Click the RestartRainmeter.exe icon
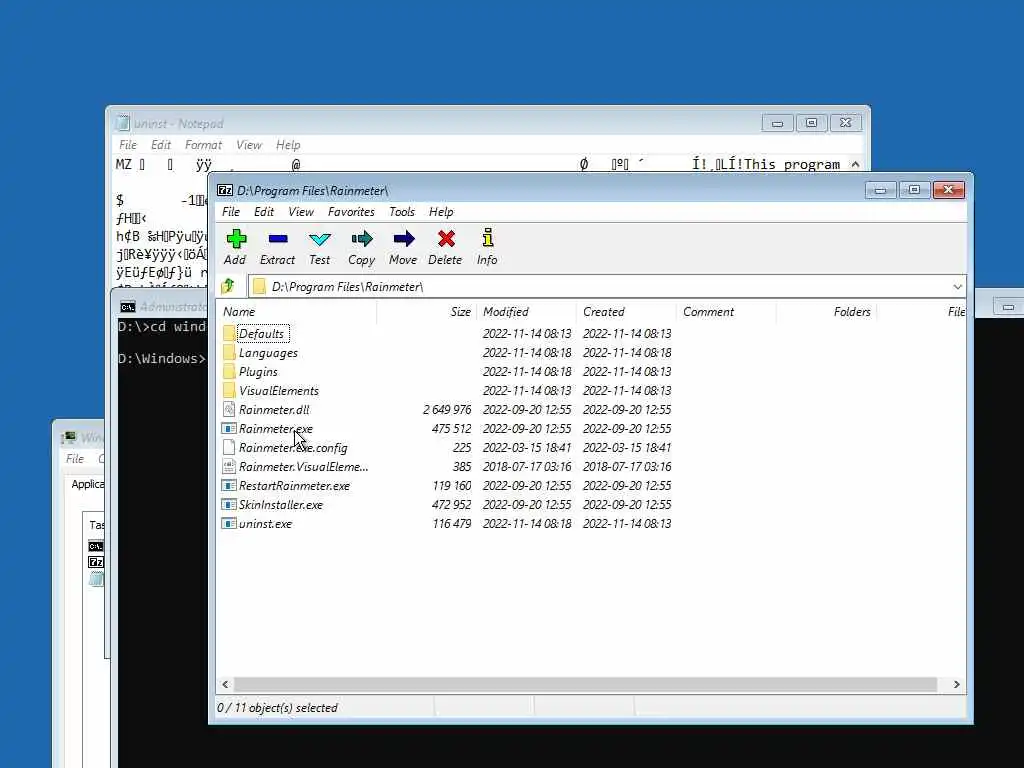Image resolution: width=1024 pixels, height=768 pixels. tap(229, 485)
